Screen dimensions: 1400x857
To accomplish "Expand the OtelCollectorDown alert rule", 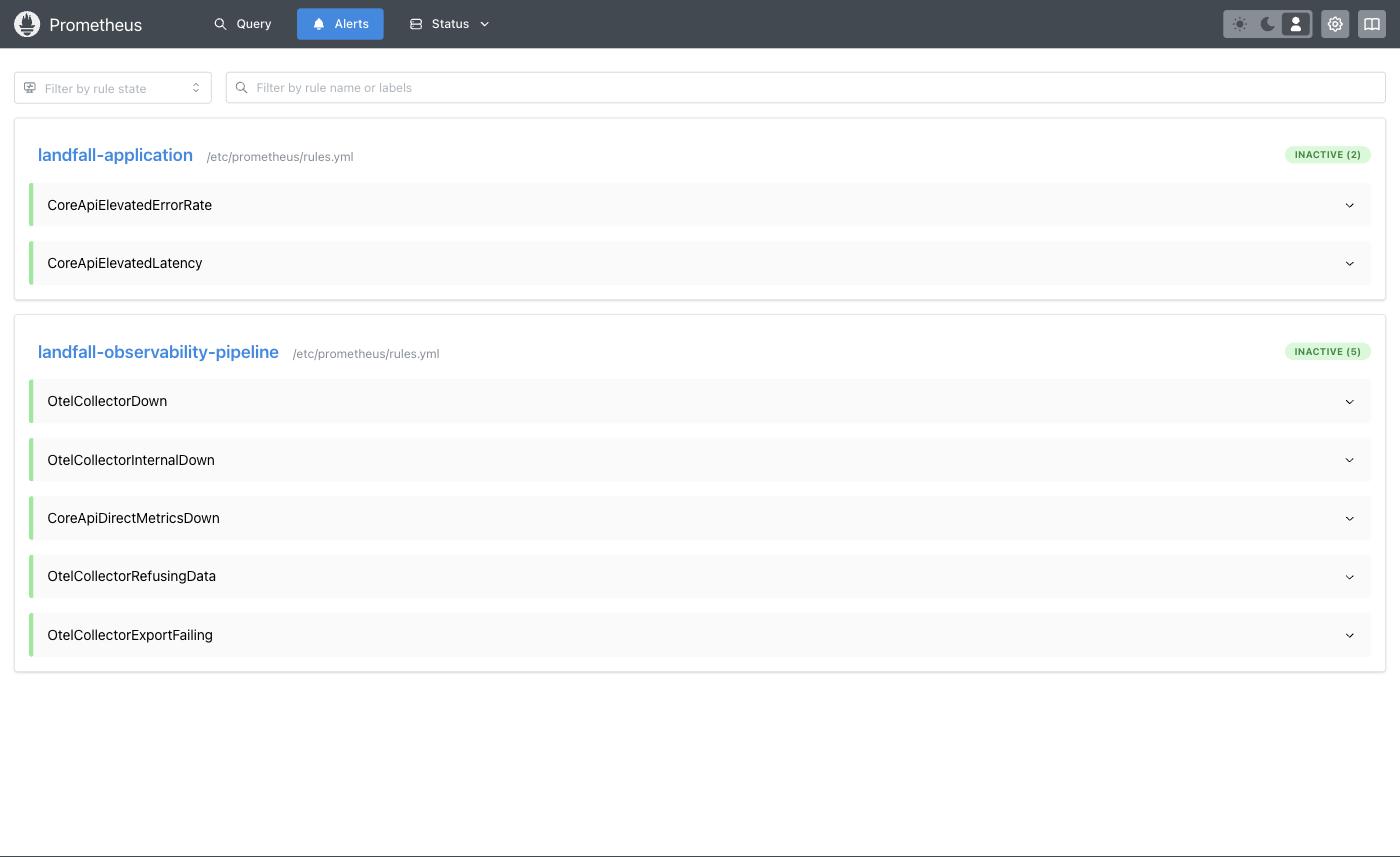I will tap(700, 401).
